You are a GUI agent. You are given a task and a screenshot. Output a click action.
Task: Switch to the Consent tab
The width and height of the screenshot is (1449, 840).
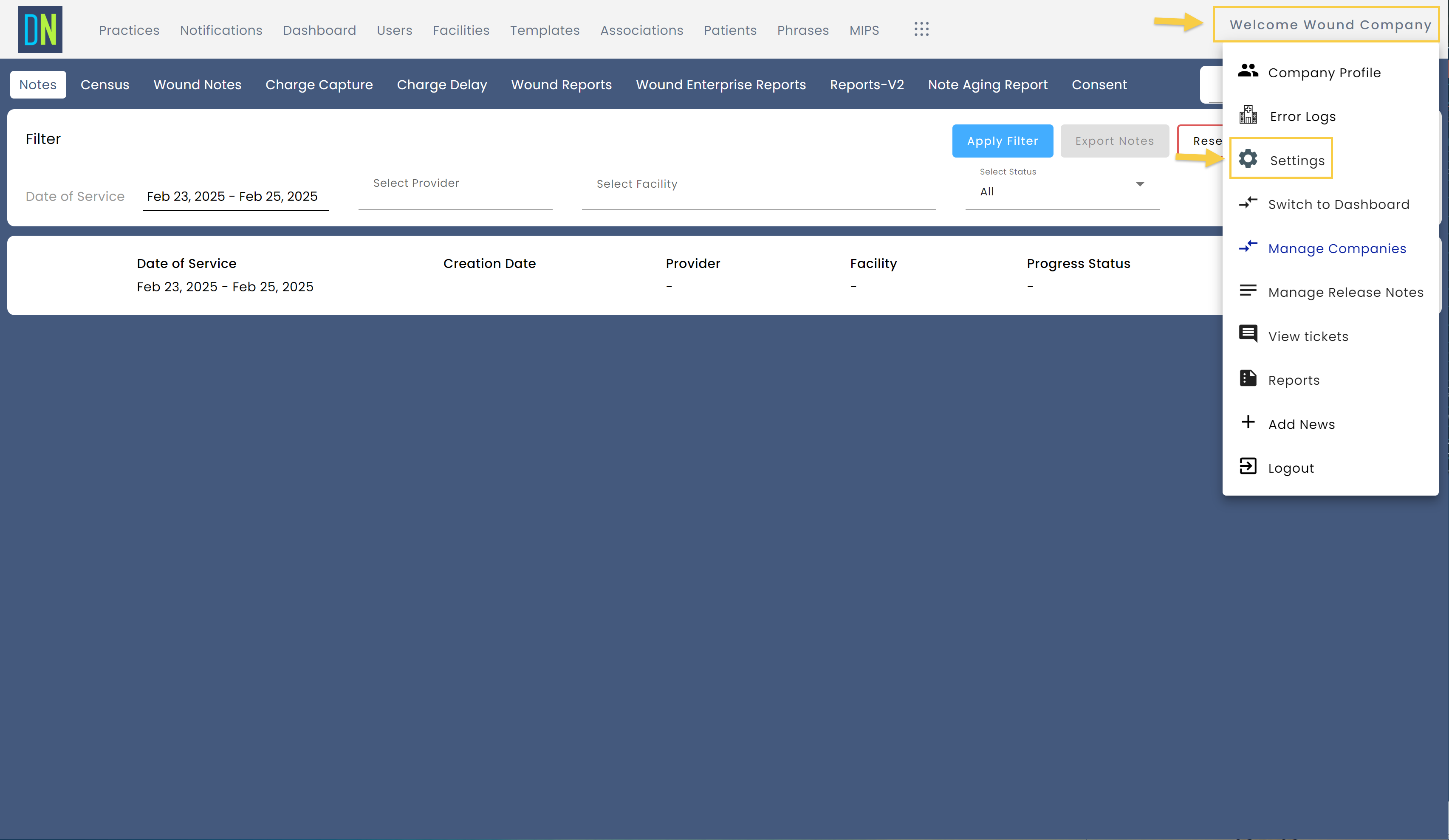pos(1099,85)
